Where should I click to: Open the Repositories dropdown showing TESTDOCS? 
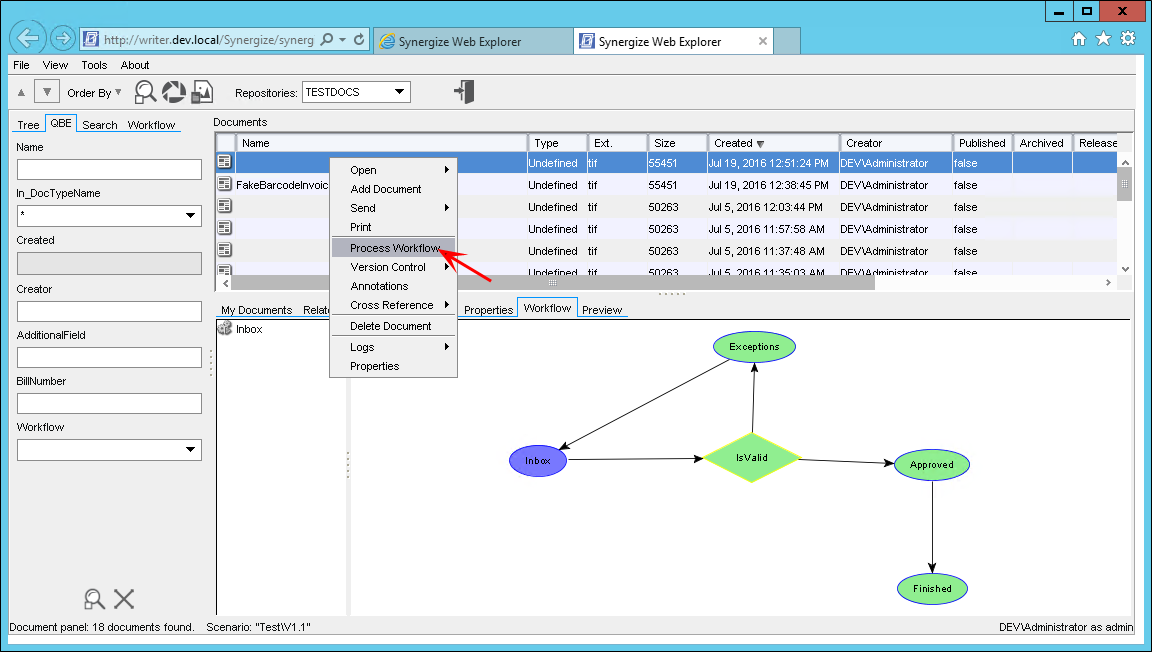coord(356,92)
